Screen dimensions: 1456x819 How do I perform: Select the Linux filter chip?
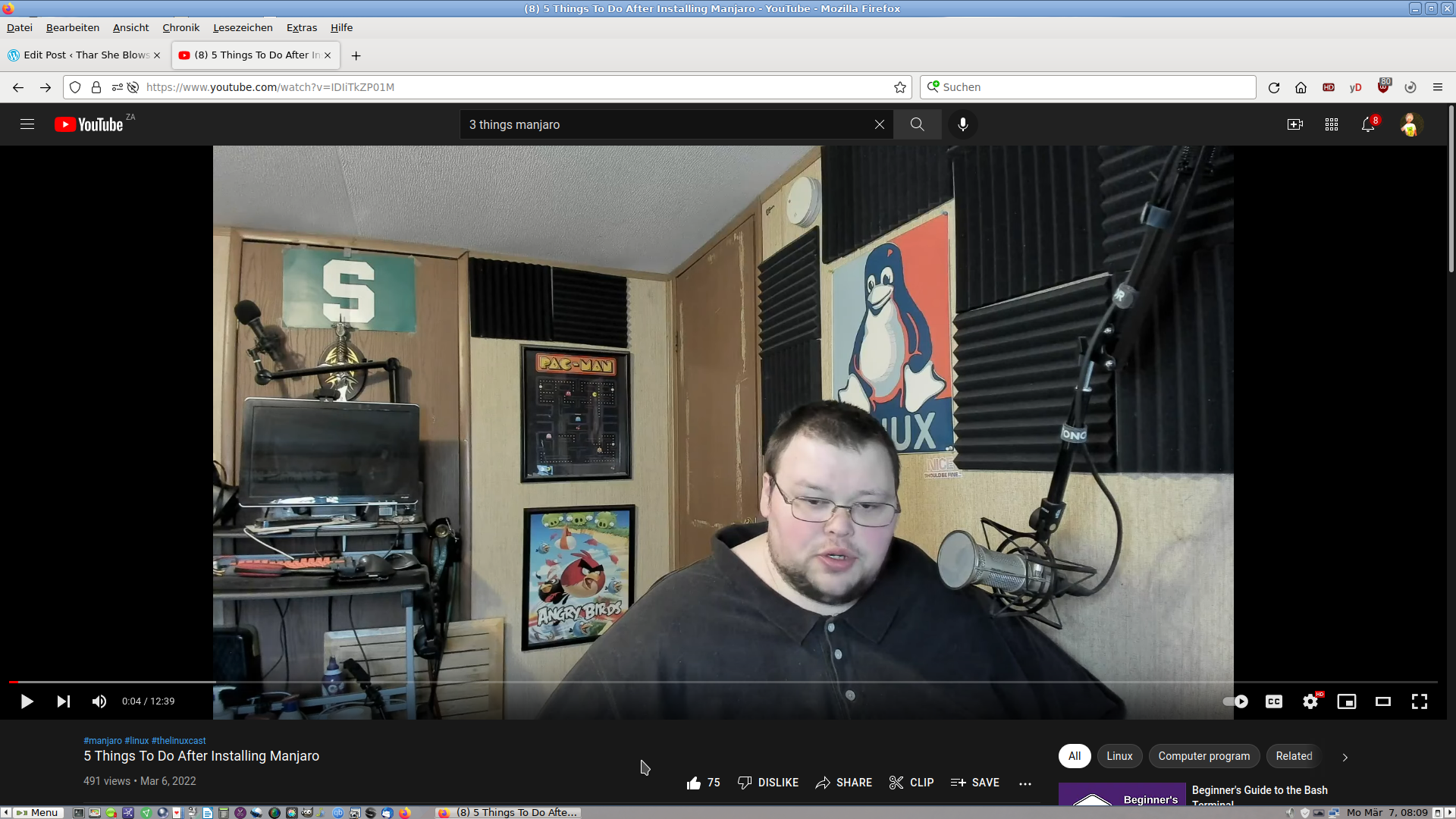coord(1119,756)
